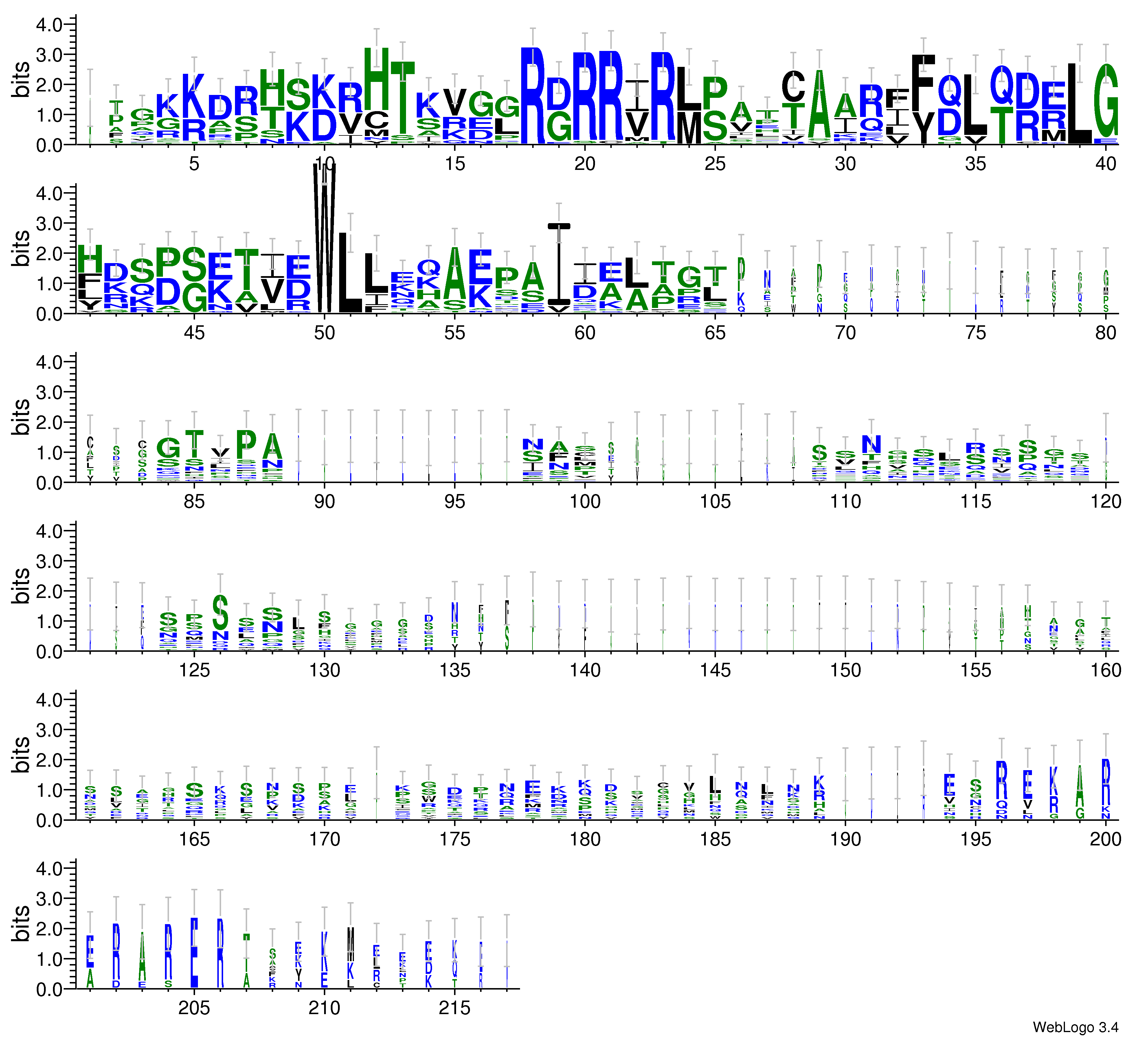Click the x-axis position label 100
The width and height of the screenshot is (1148, 1037).
585,501
